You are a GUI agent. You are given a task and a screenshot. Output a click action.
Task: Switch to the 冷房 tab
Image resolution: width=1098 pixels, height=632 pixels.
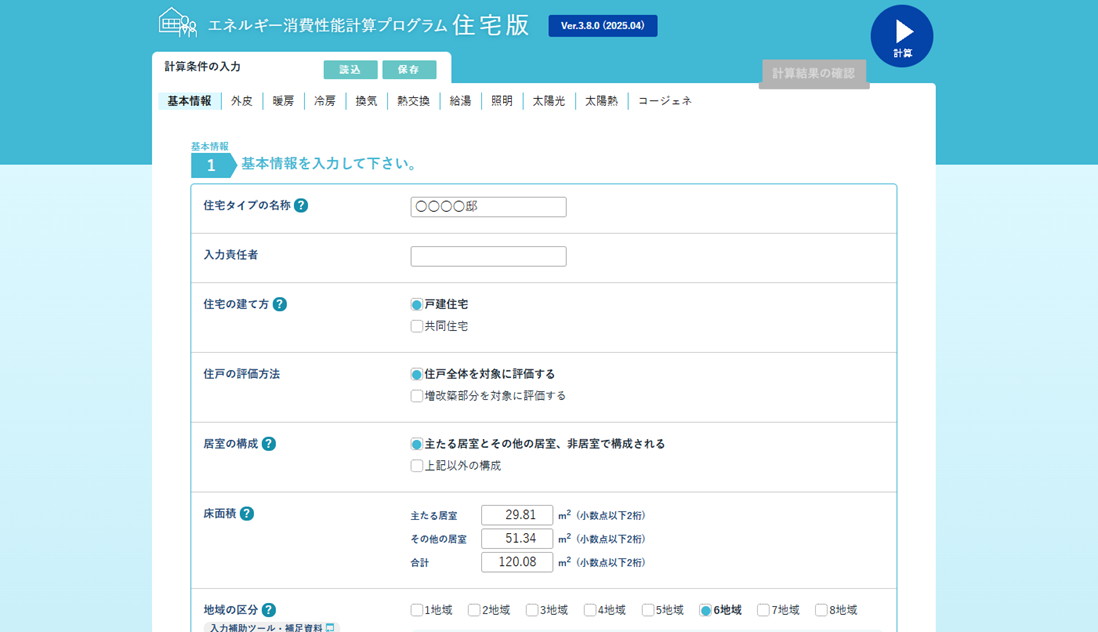tap(325, 101)
